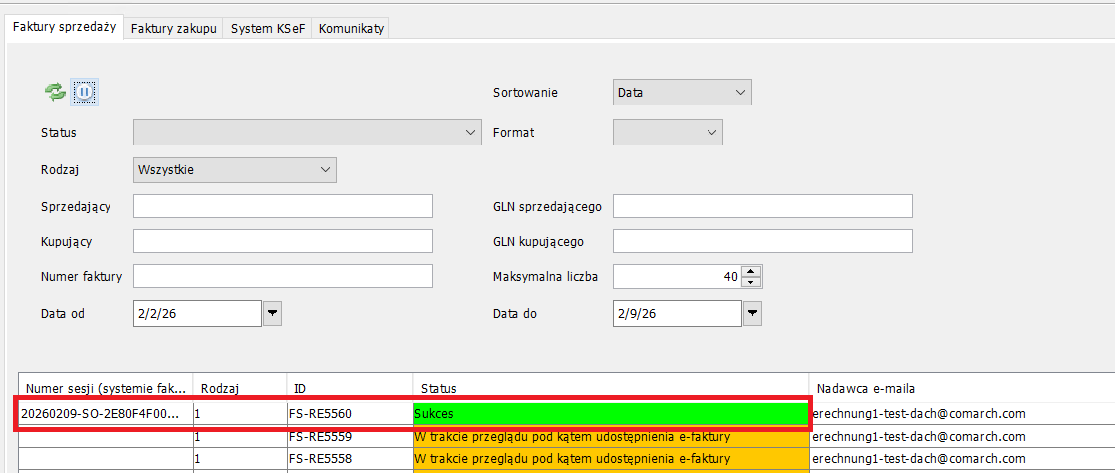
Task: Click the Maksymalna liczba value field
Action: click(676, 276)
